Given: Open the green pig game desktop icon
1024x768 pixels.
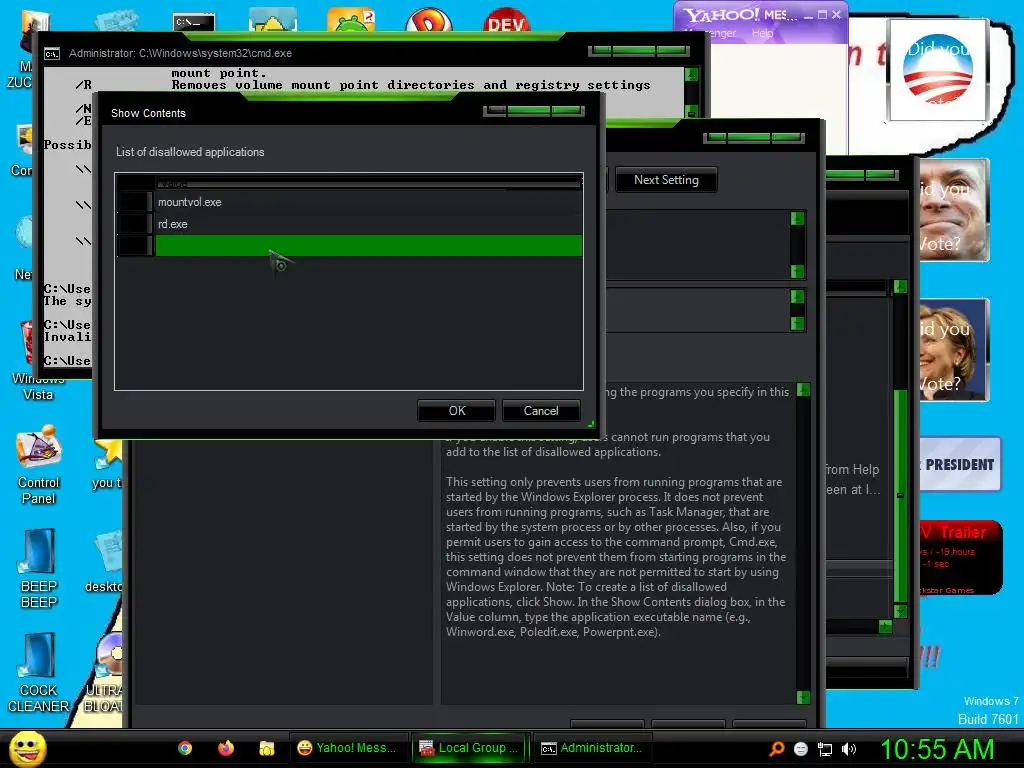Looking at the screenshot, I should [x=351, y=20].
